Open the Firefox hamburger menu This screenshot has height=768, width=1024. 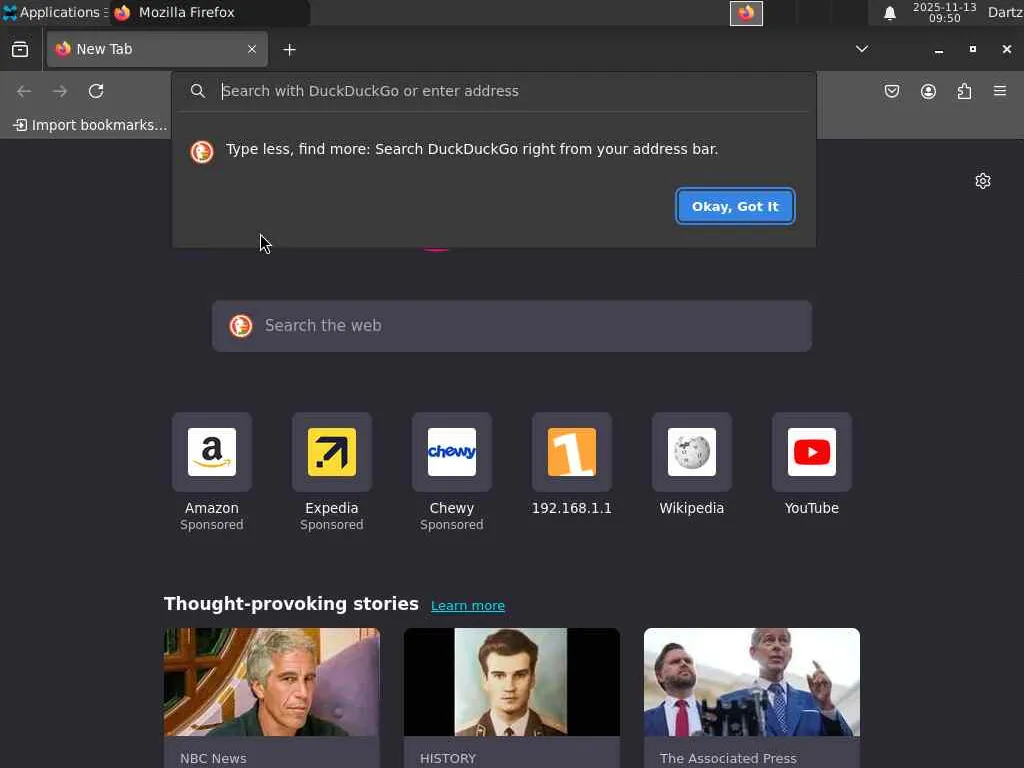pos(1000,91)
